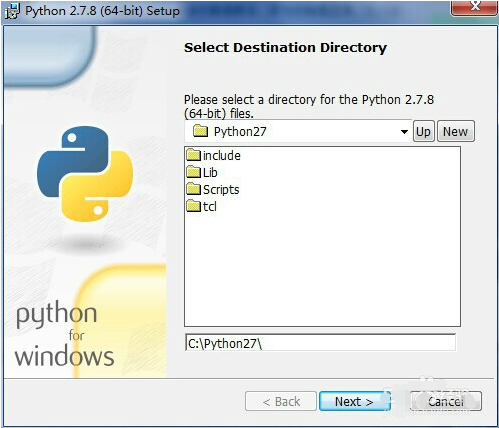Click the folder icon beside tcl

click(x=193, y=206)
